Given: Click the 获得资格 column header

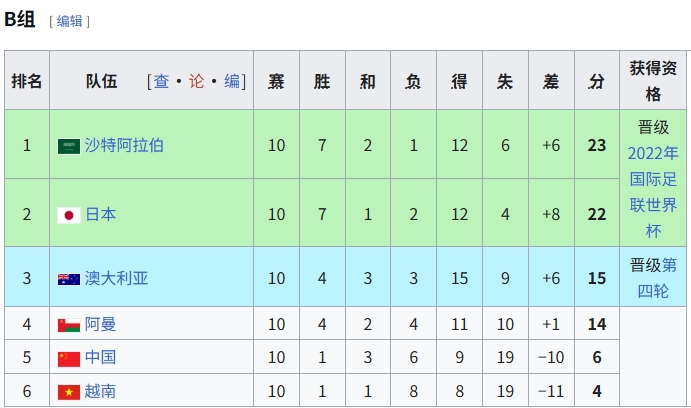Looking at the screenshot, I should tap(653, 80).
